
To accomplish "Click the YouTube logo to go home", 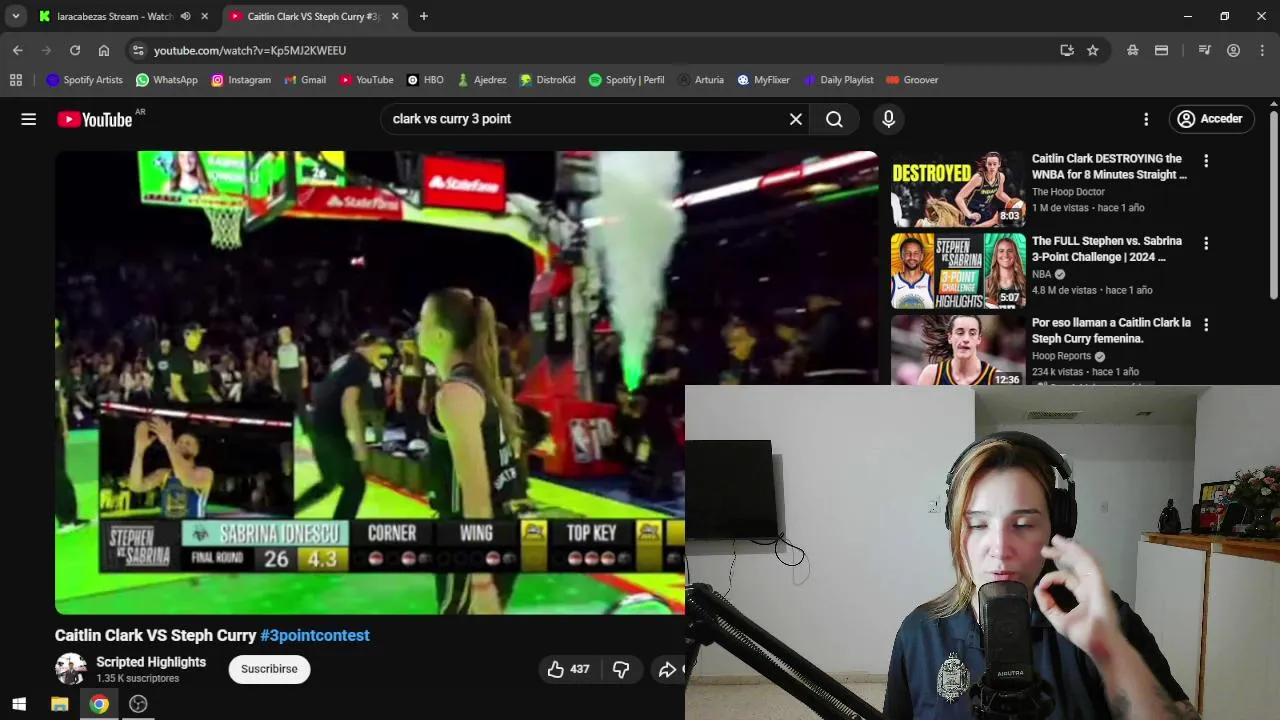I will [x=95, y=119].
